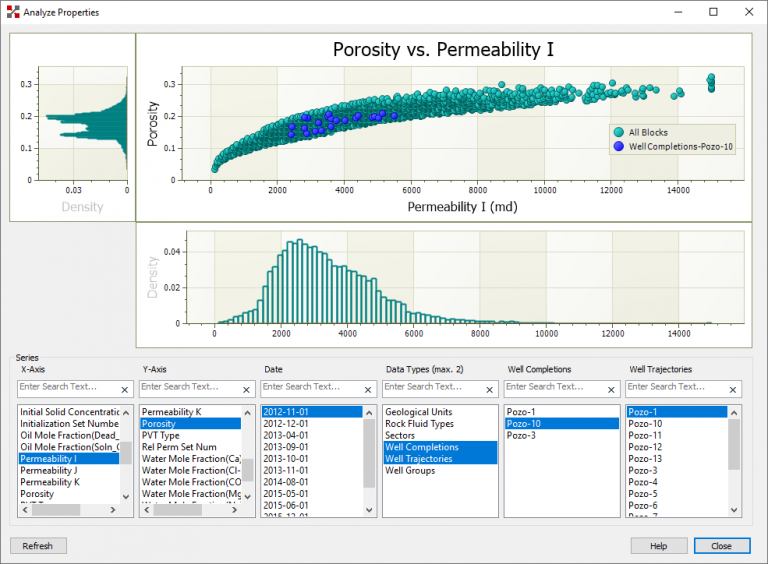Choose date 2013-04-01 from the Date list
Screen dimensions: 768x564
click(287, 435)
